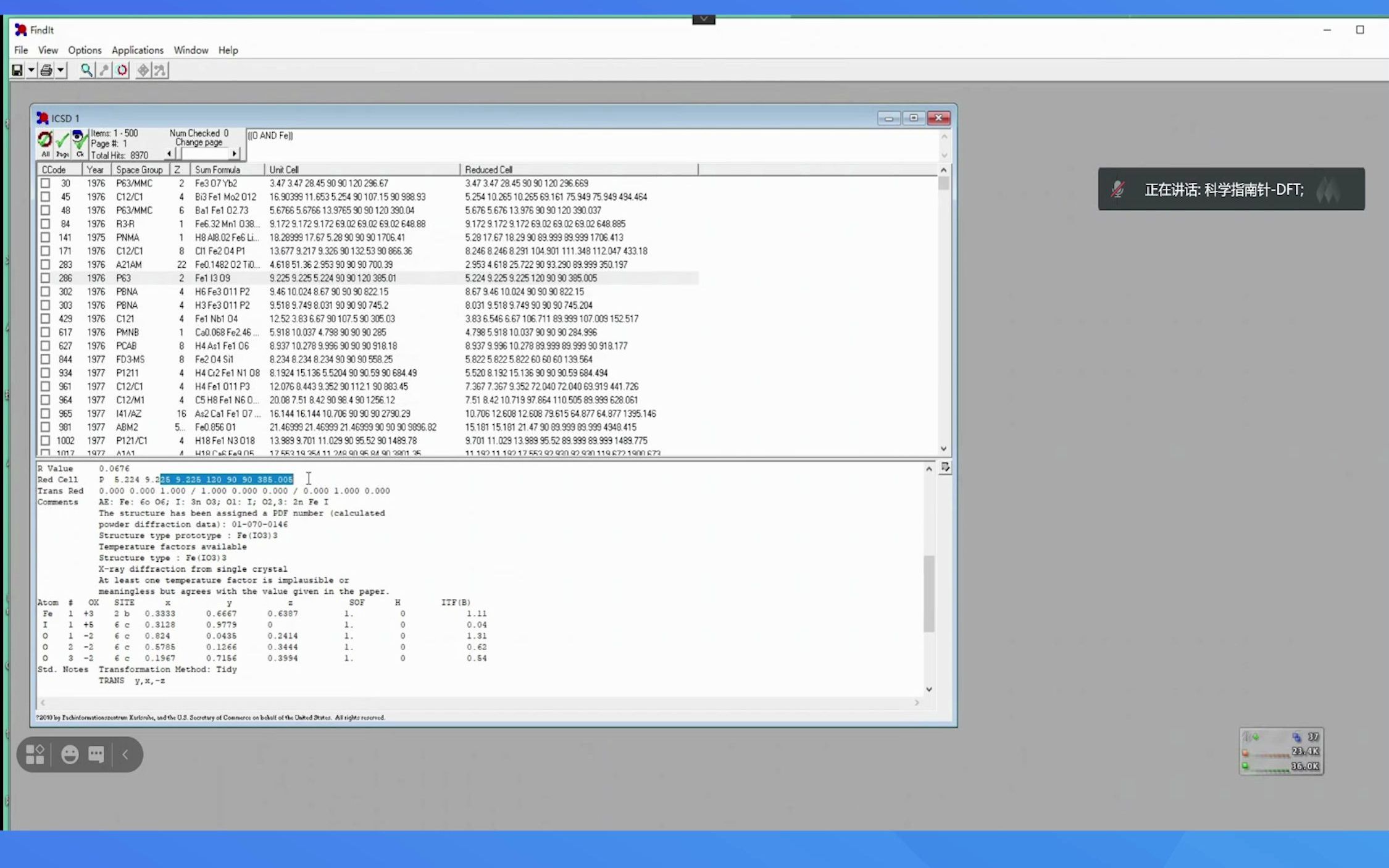Select the Fe1 I3 O9 sum formula row
Image resolution: width=1389 pixels, height=868 pixels.
(x=367, y=278)
